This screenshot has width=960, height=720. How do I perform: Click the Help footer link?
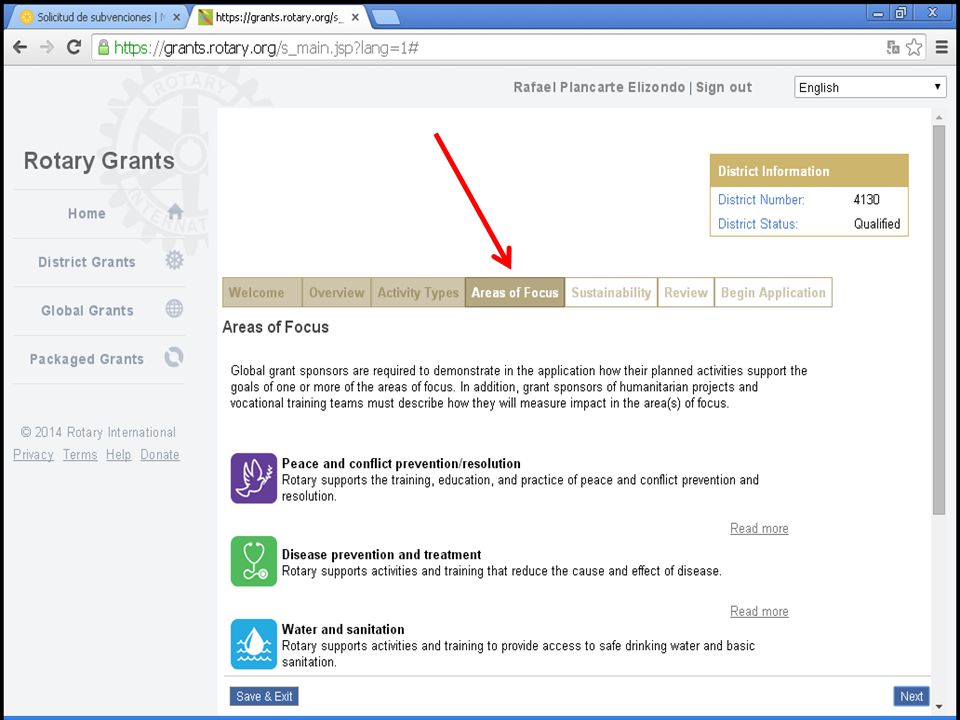point(118,454)
